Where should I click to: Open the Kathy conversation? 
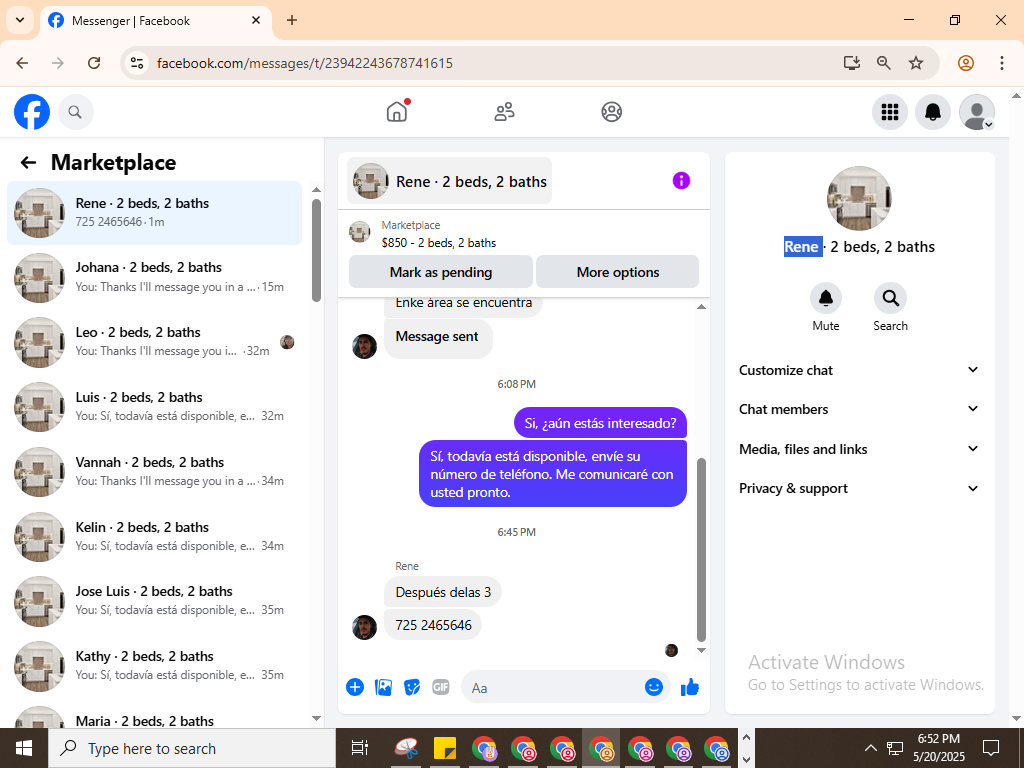[x=154, y=666]
